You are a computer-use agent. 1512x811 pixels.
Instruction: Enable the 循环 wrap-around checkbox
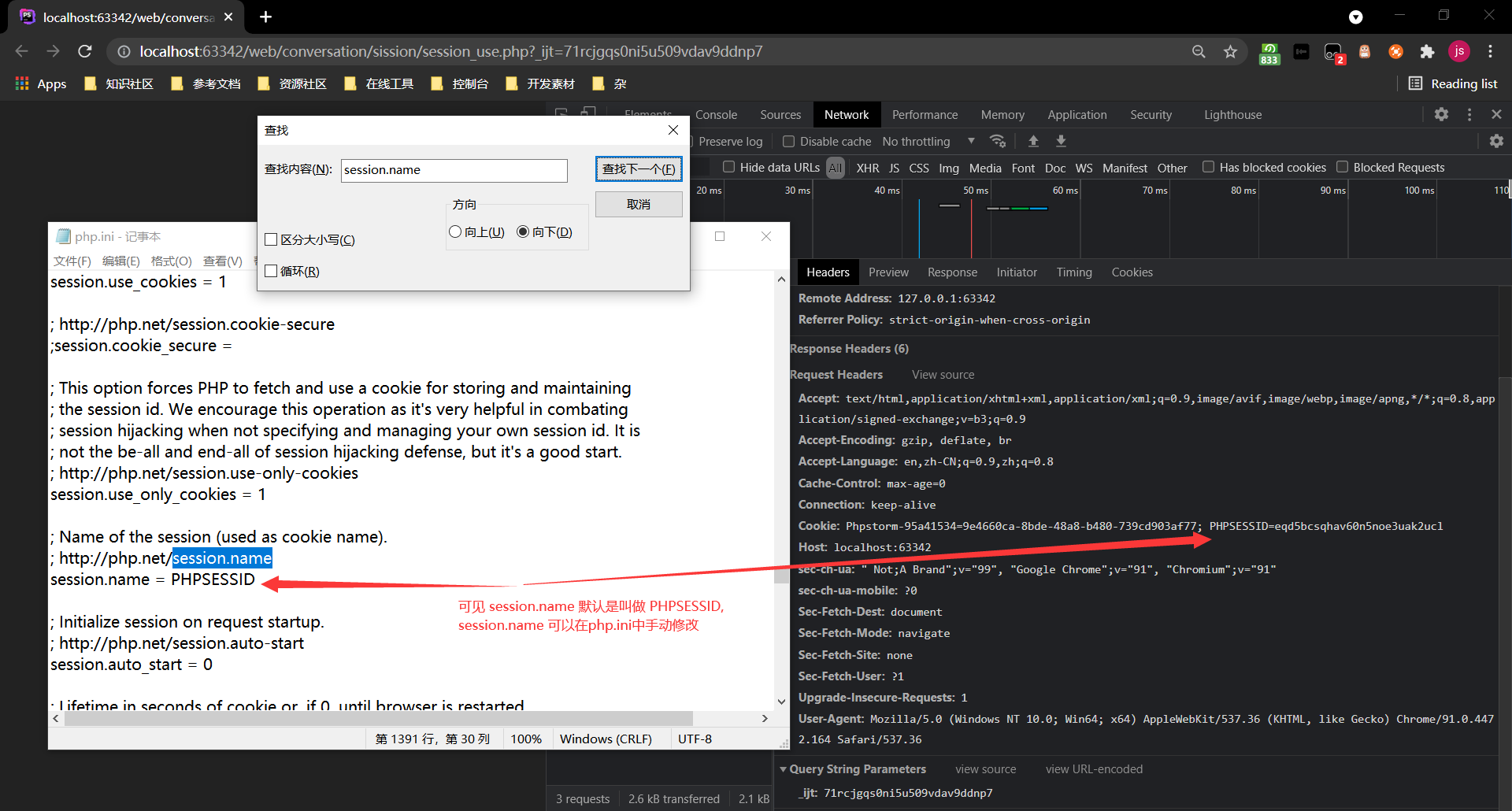(271, 271)
